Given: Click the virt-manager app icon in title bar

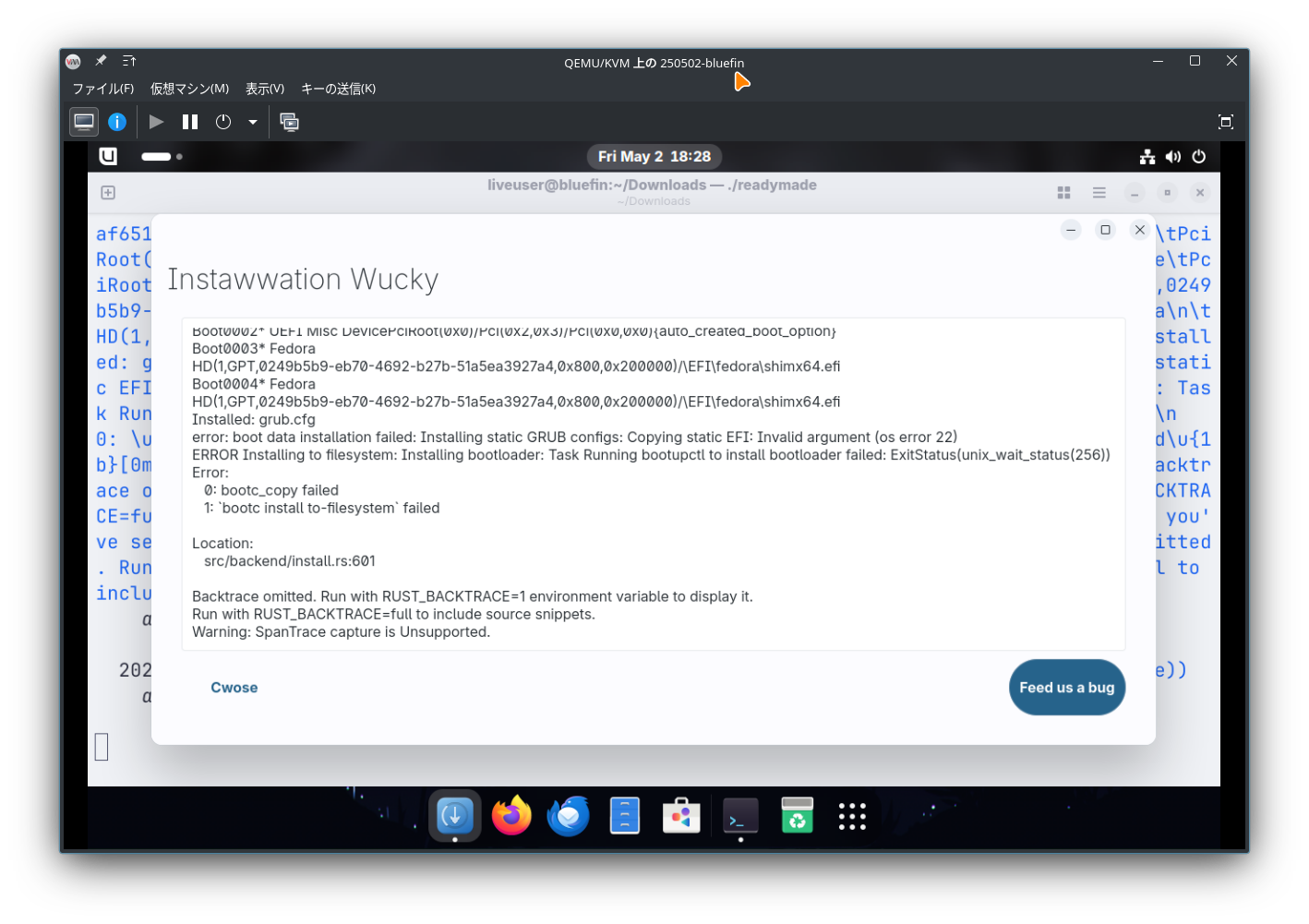Looking at the screenshot, I should [x=73, y=61].
